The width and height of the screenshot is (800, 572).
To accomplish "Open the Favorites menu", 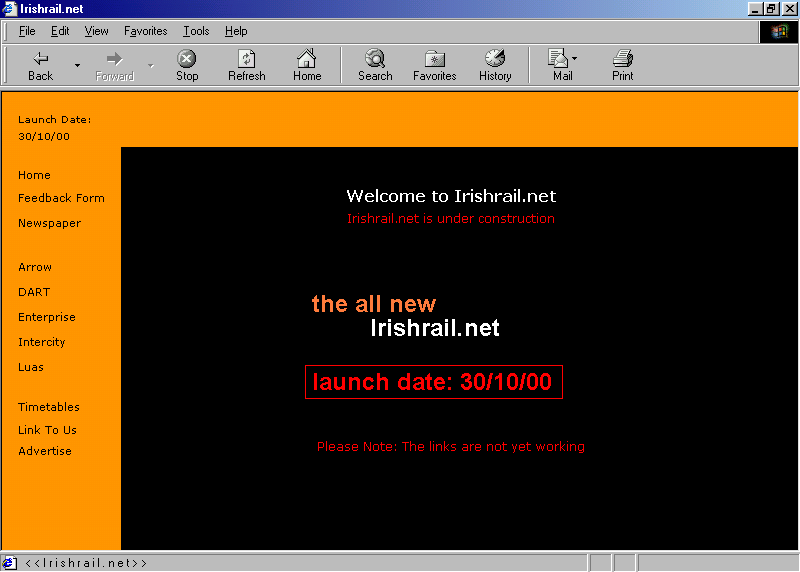I will (x=145, y=31).
